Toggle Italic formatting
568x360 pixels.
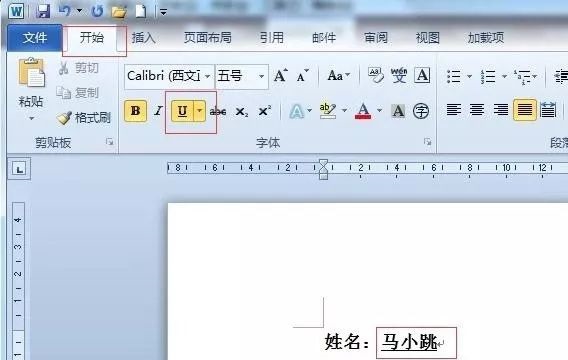click(158, 111)
